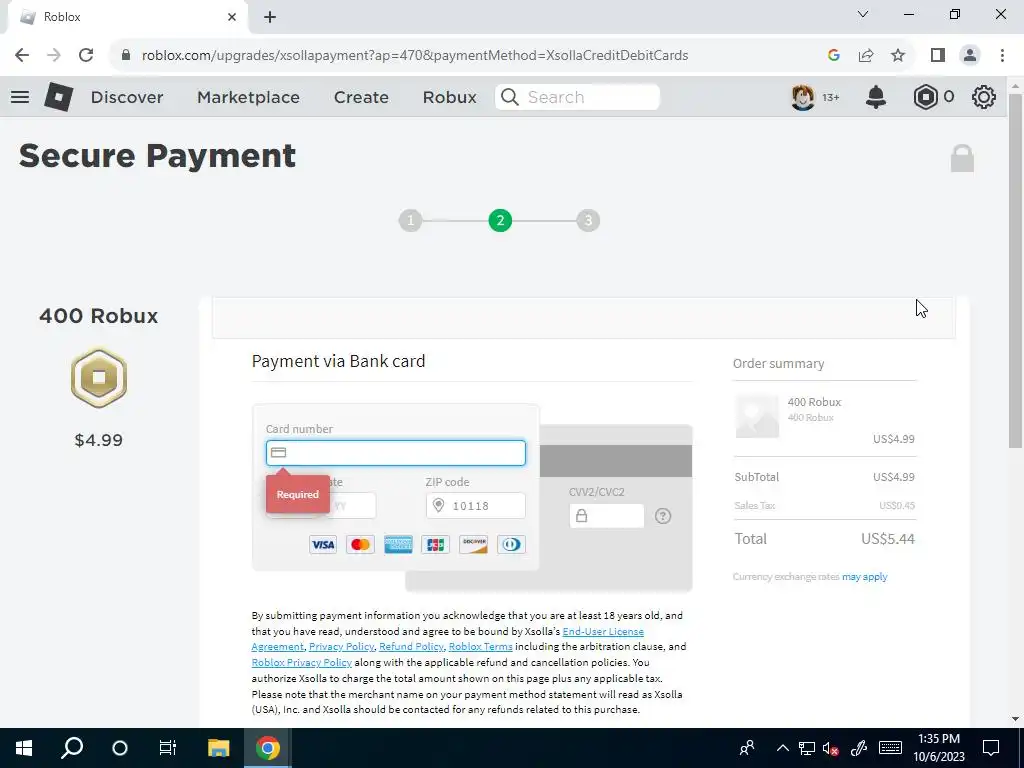
Task: Open the Chrome profile icon
Action: [x=970, y=55]
